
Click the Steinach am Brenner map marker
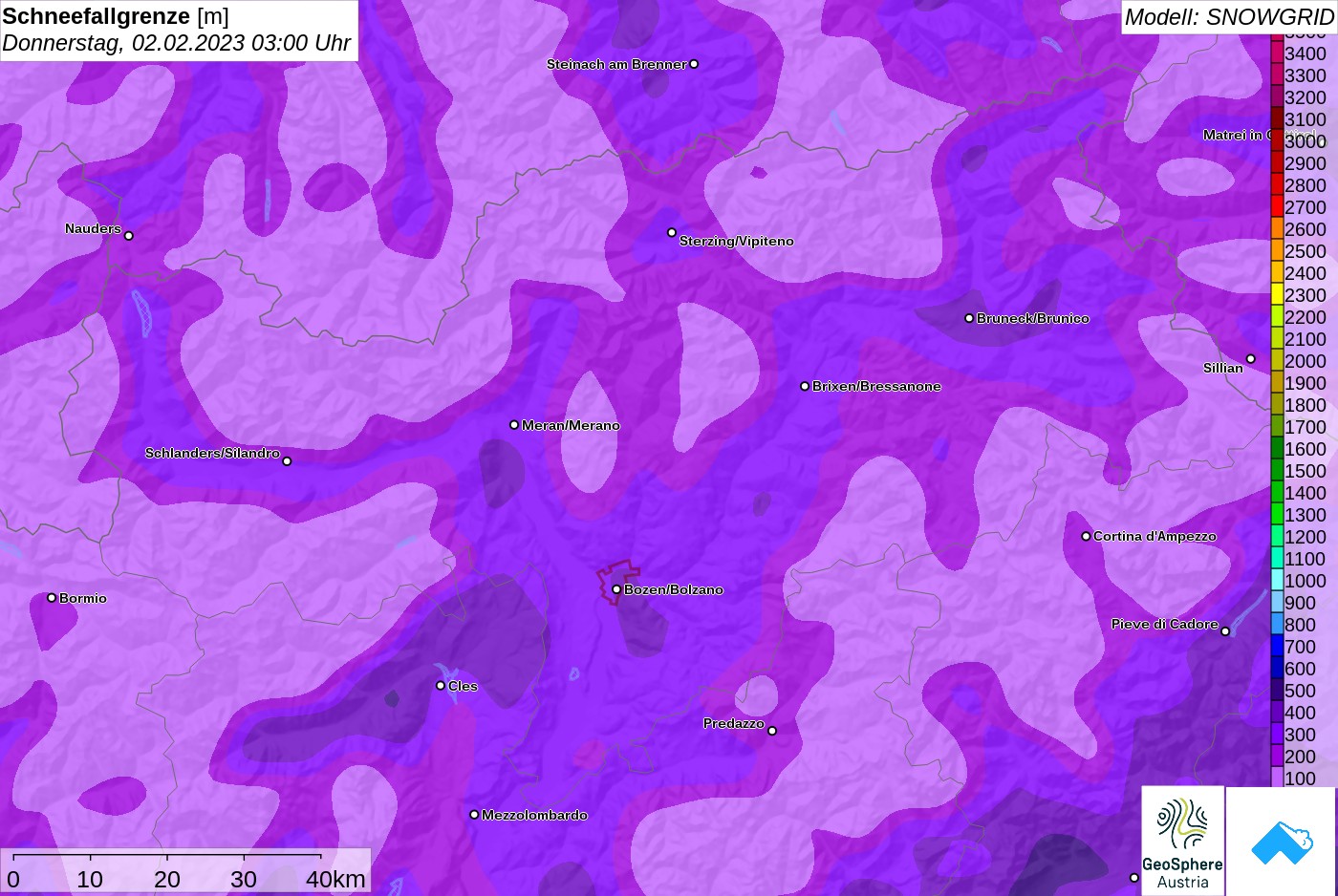click(694, 64)
